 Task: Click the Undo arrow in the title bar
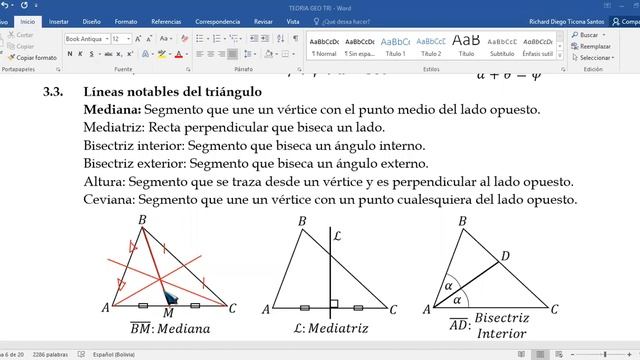[x=5, y=5]
